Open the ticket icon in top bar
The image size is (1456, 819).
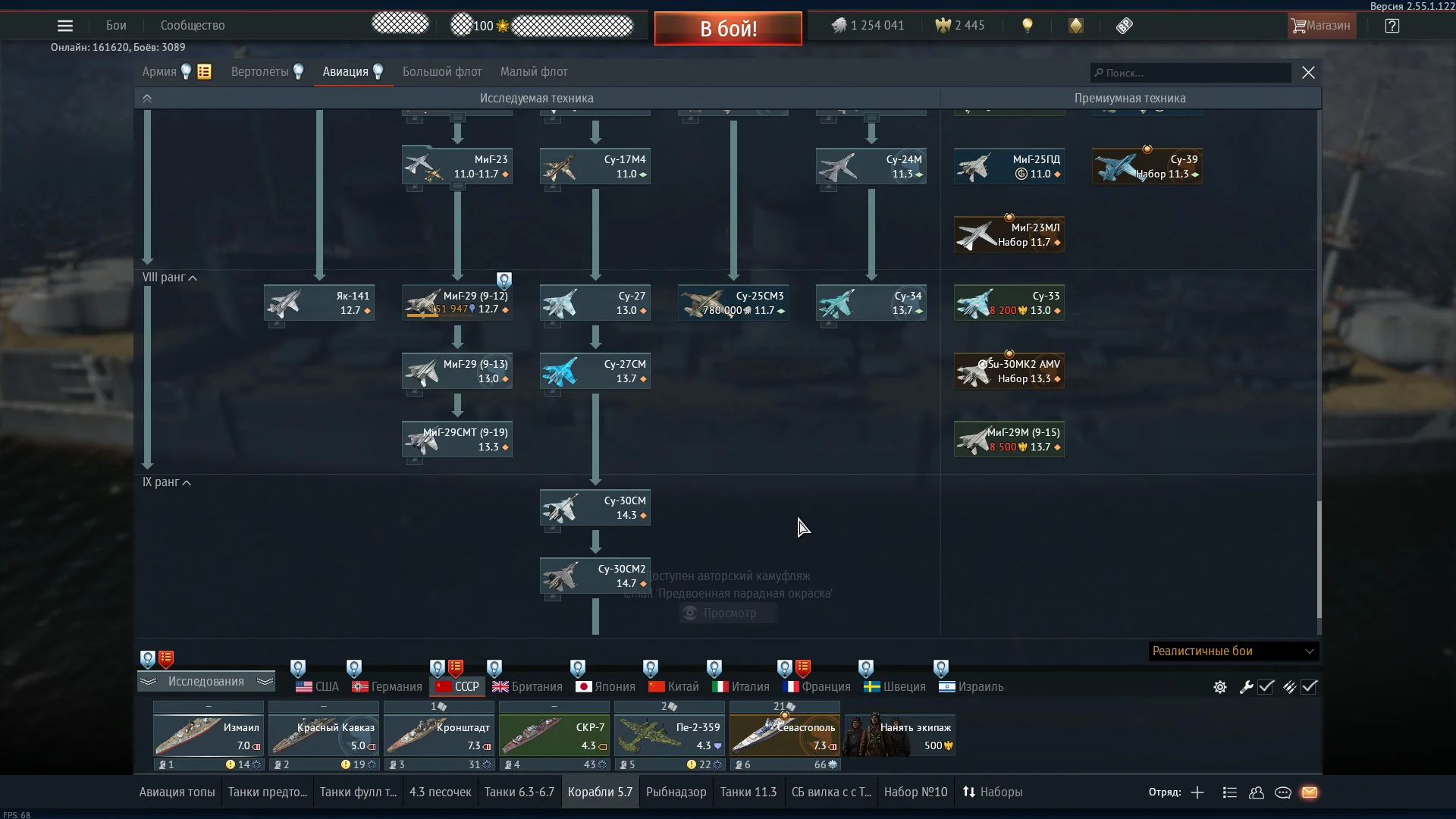[x=1125, y=26]
